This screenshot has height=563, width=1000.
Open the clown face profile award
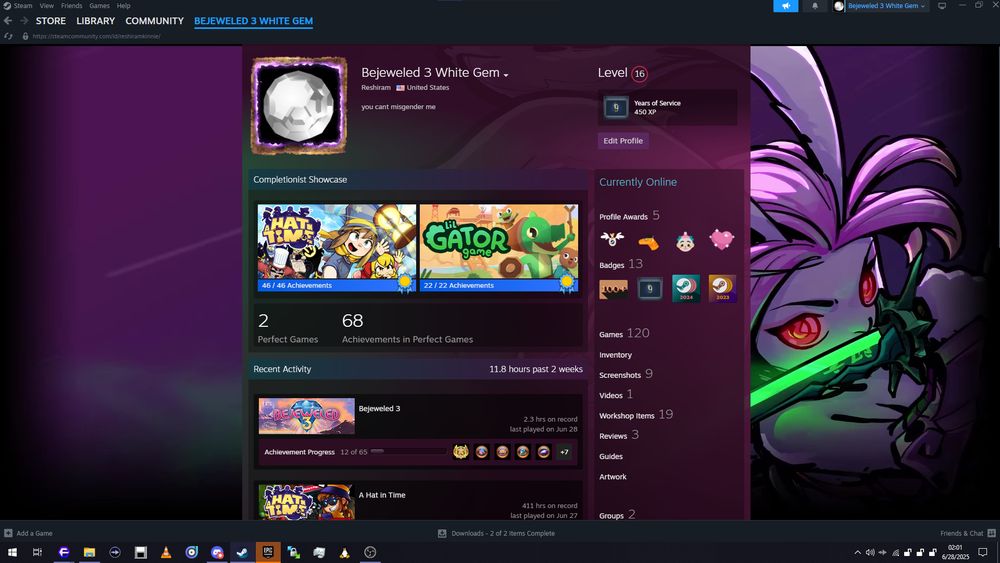(685, 241)
